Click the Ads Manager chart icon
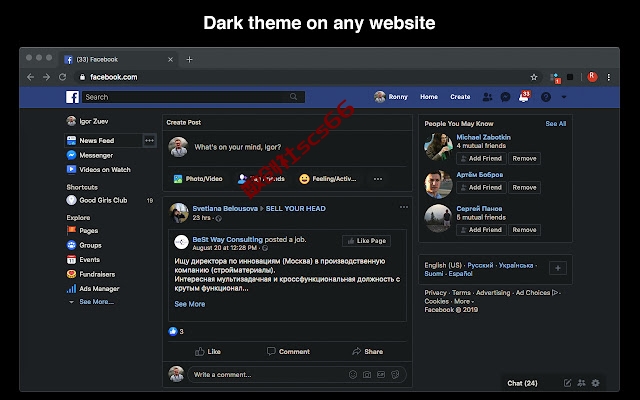Screen dimensions: 640x400 pos(71,289)
